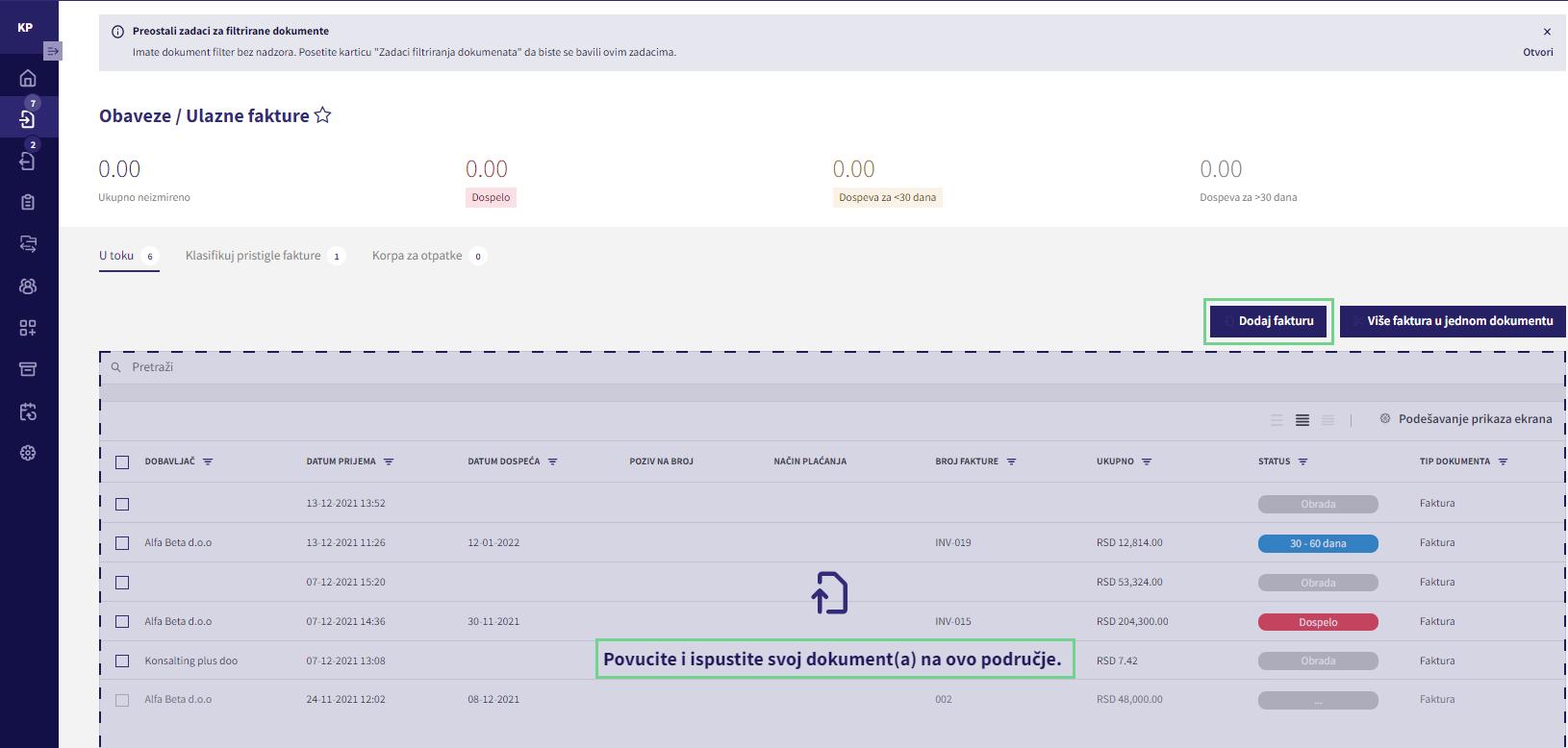
Task: Expand the sidebar with arrow toggle
Action: click(x=52, y=51)
